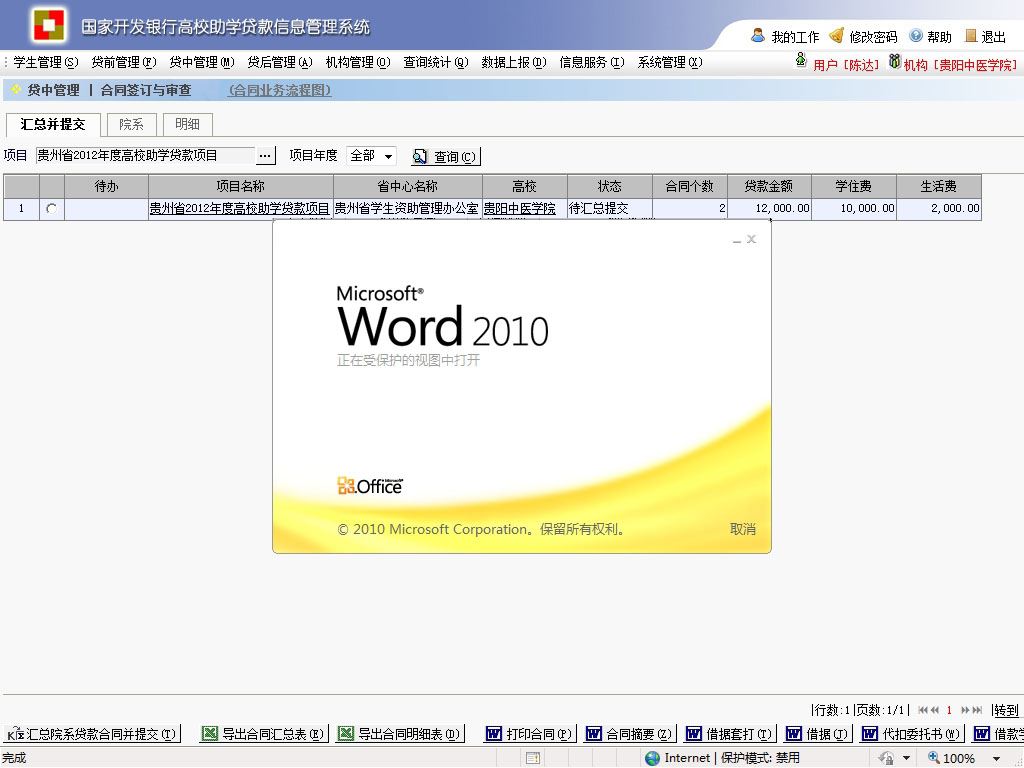Image resolution: width=1024 pixels, height=768 pixels.
Task: Open help via the question mark icon
Action: point(916,36)
